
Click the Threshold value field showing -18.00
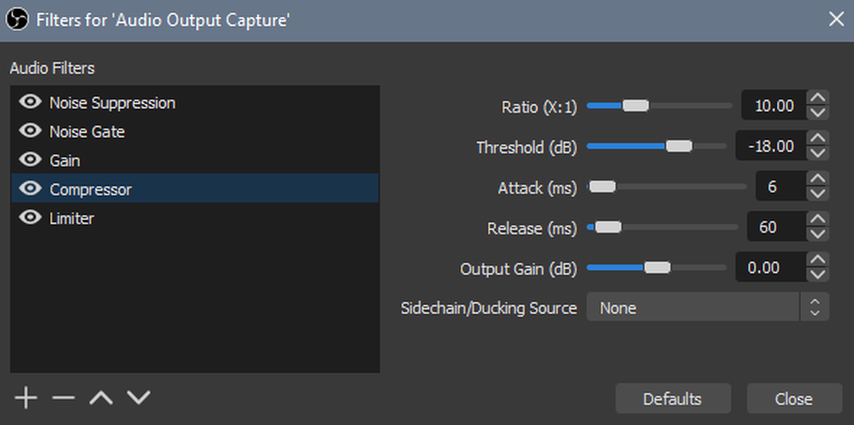(771, 145)
